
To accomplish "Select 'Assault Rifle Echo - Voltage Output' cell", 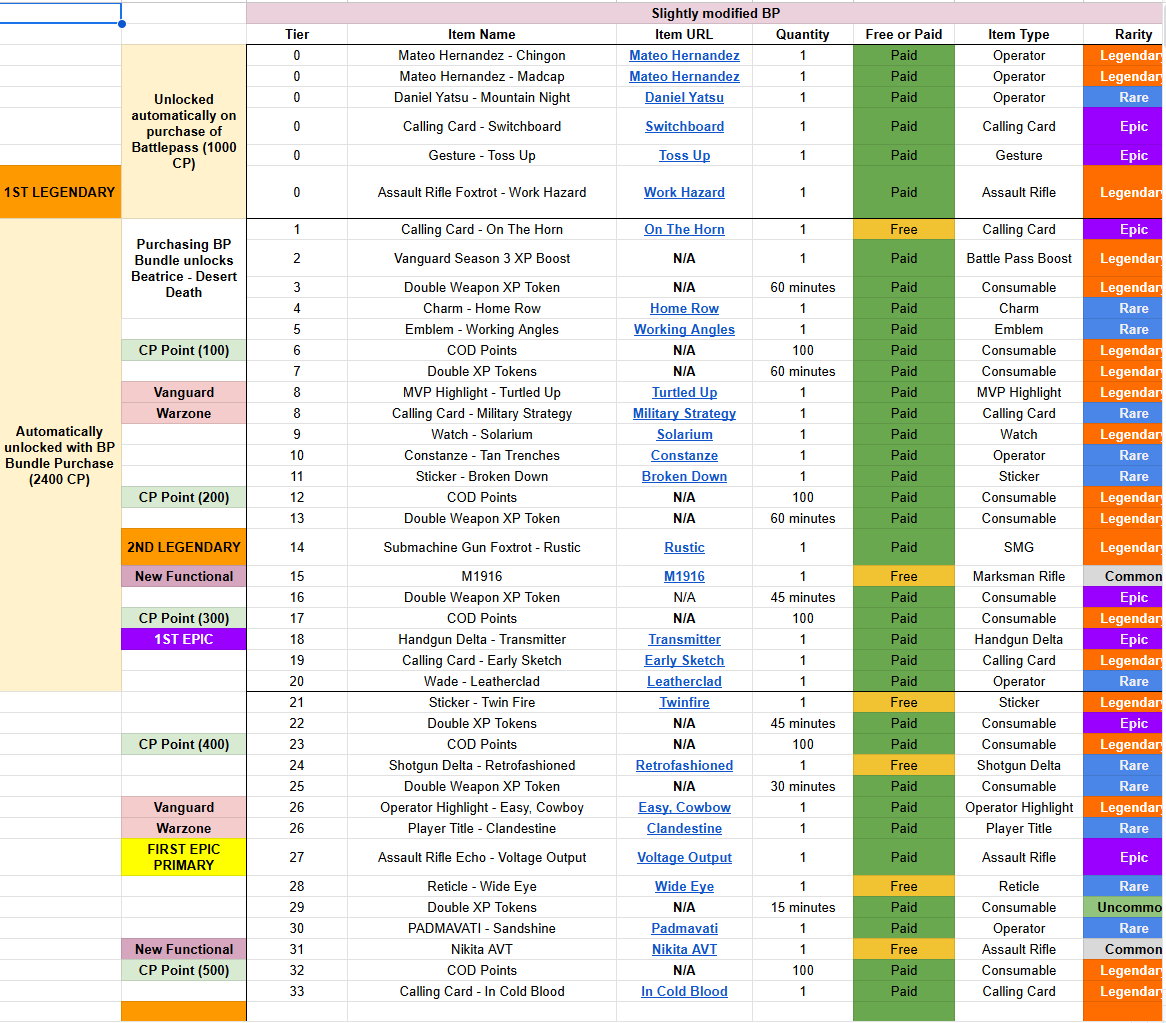I will click(x=482, y=857).
